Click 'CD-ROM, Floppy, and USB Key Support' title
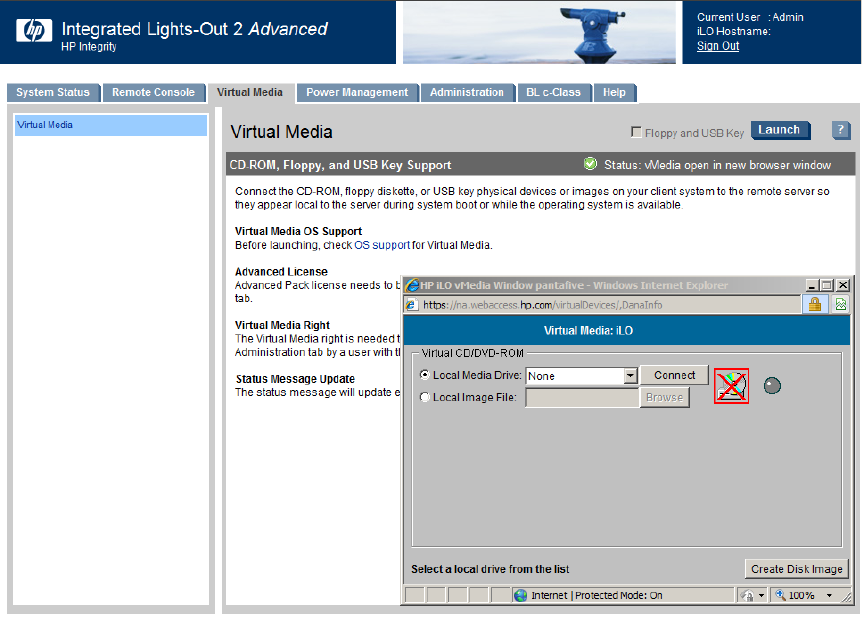Viewport: 864px width, 618px height. pyautogui.click(x=340, y=165)
